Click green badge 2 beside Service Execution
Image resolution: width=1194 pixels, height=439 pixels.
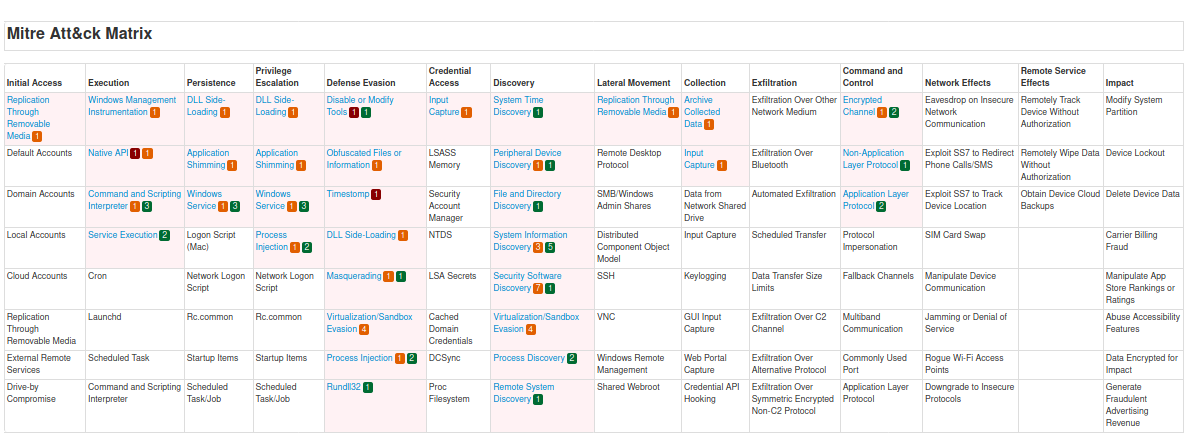click(164, 235)
